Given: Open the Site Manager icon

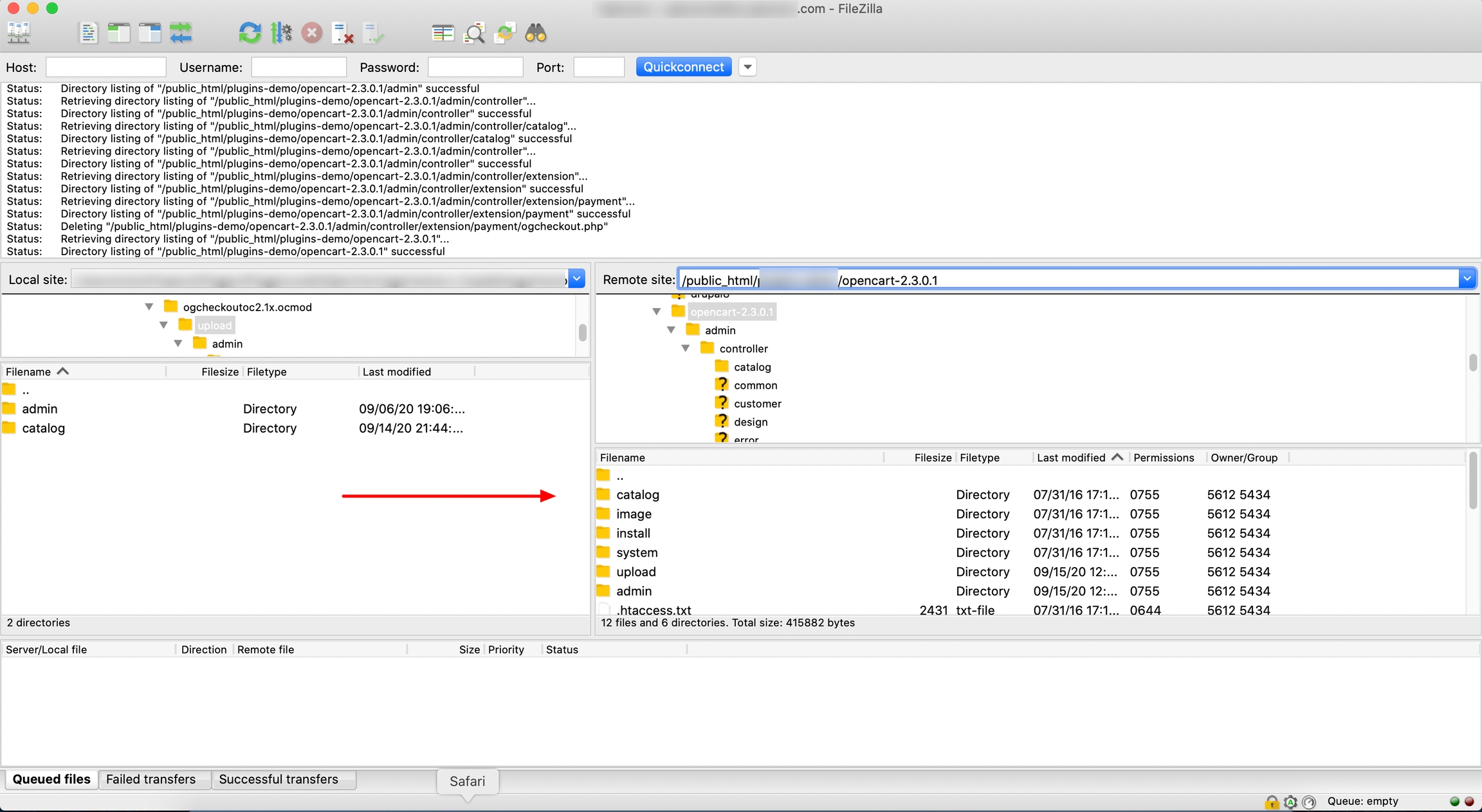Looking at the screenshot, I should click(x=19, y=33).
